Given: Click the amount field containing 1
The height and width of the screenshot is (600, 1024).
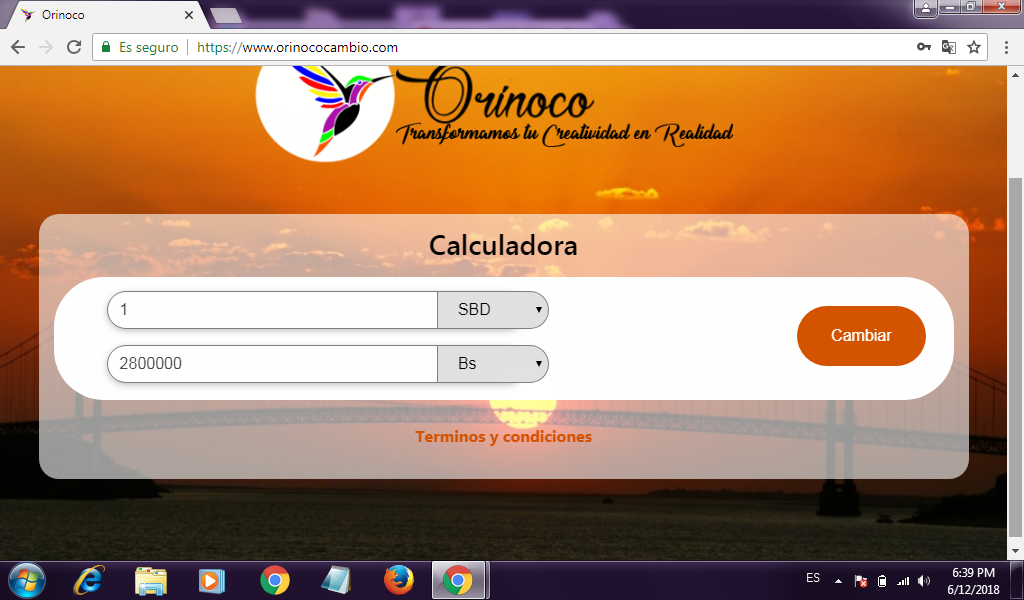Looking at the screenshot, I should coord(272,309).
